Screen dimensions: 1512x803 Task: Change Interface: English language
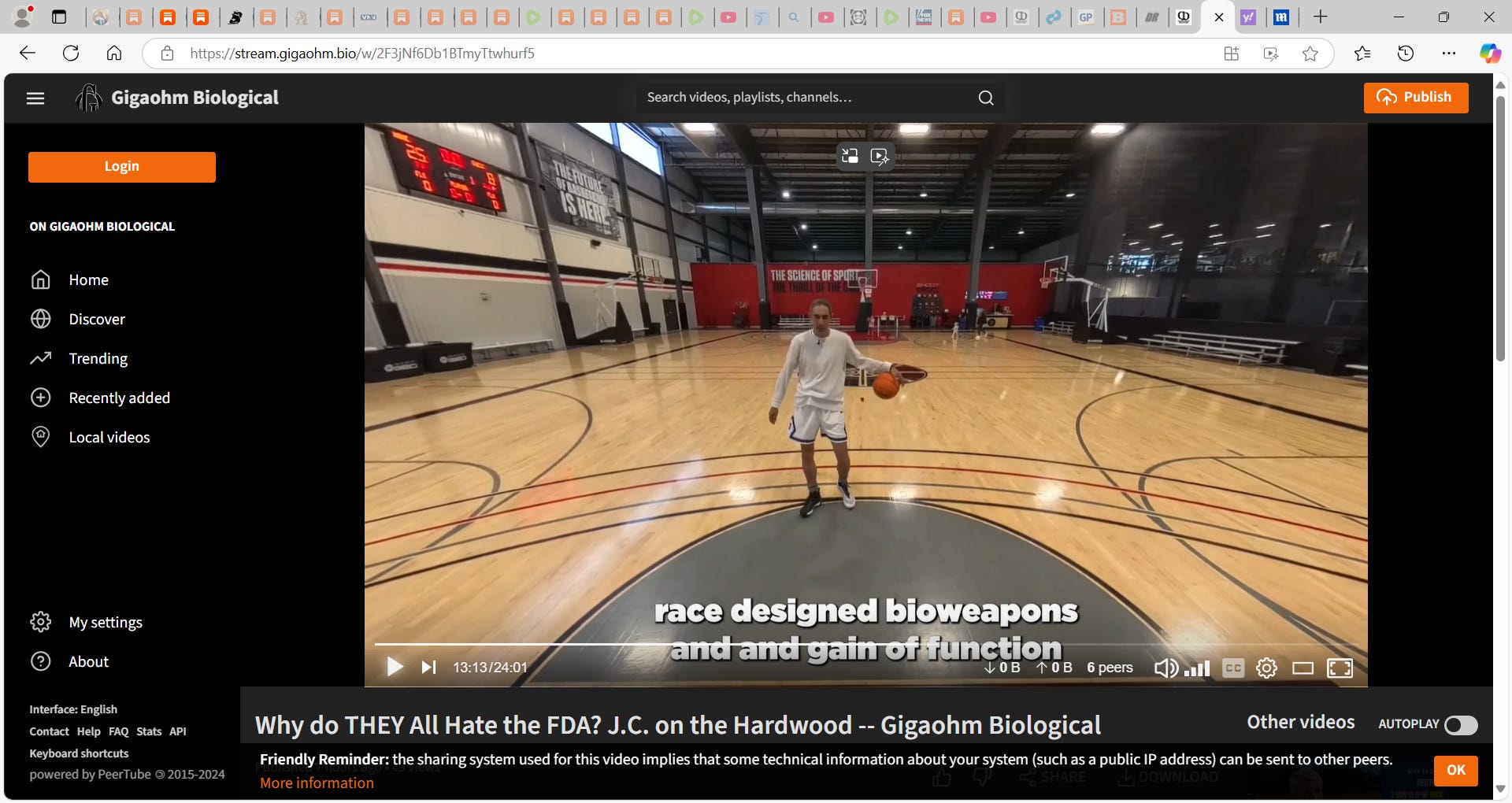pos(73,709)
